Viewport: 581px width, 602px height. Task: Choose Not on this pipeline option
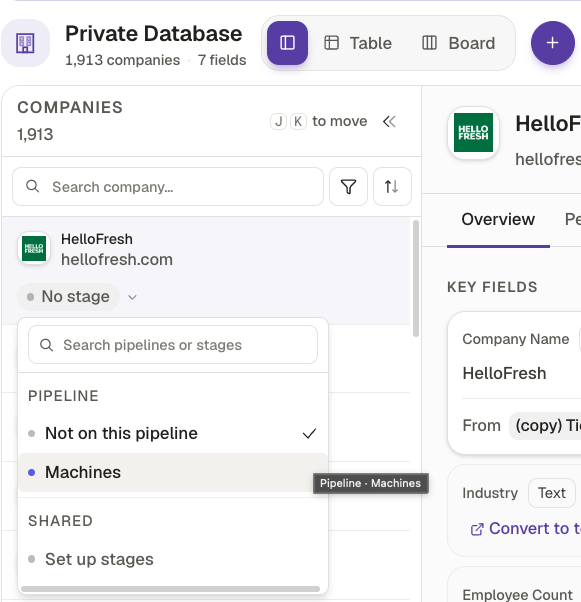pos(173,433)
